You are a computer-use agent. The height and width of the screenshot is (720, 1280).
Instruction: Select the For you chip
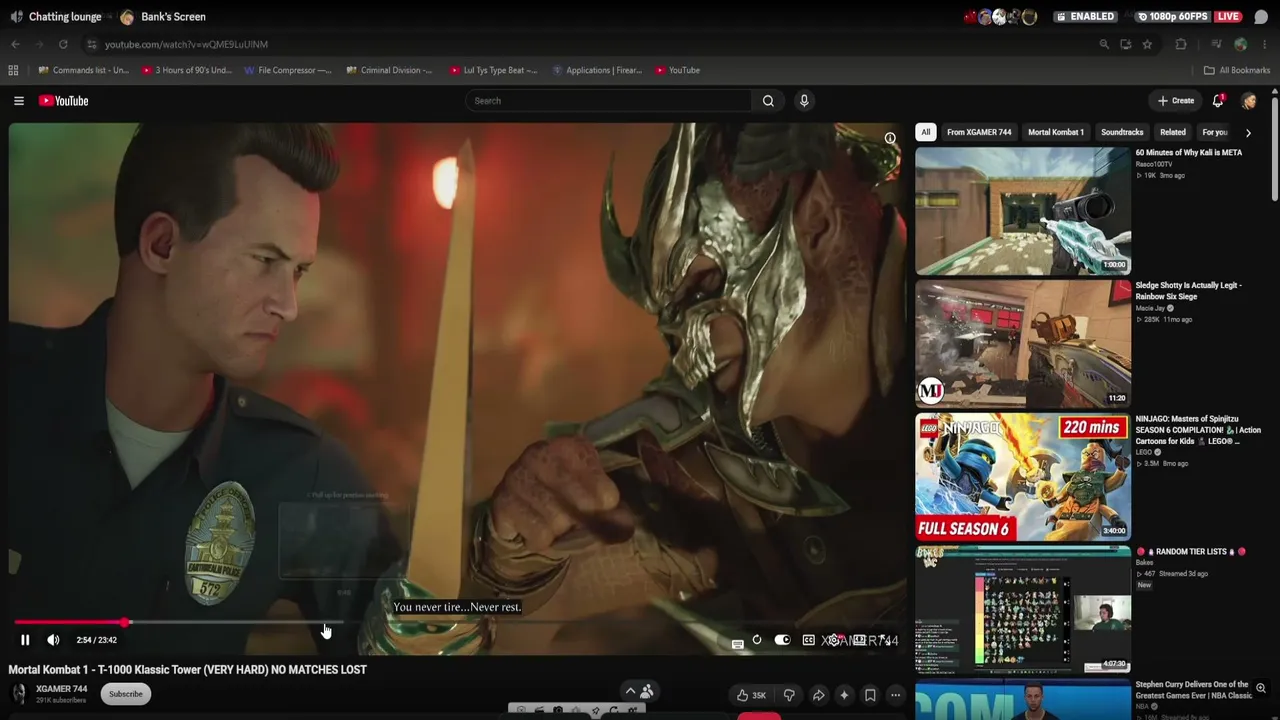coord(1215,132)
